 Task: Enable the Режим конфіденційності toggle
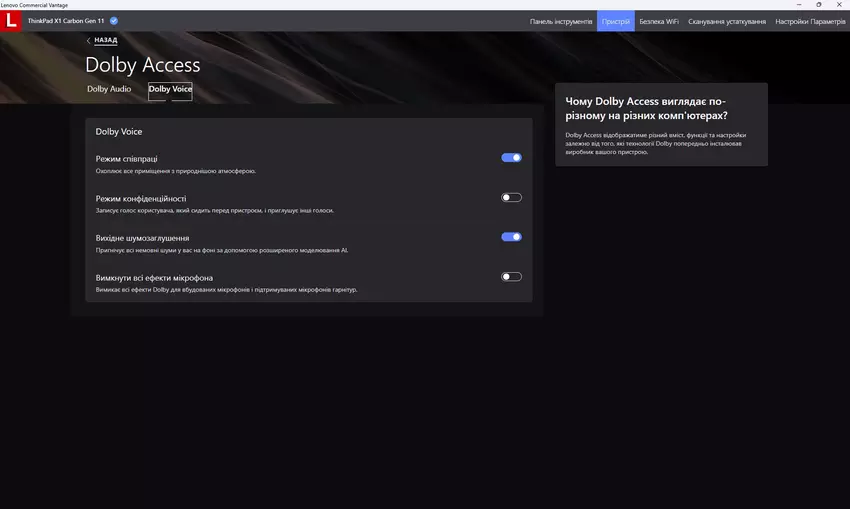pos(511,197)
